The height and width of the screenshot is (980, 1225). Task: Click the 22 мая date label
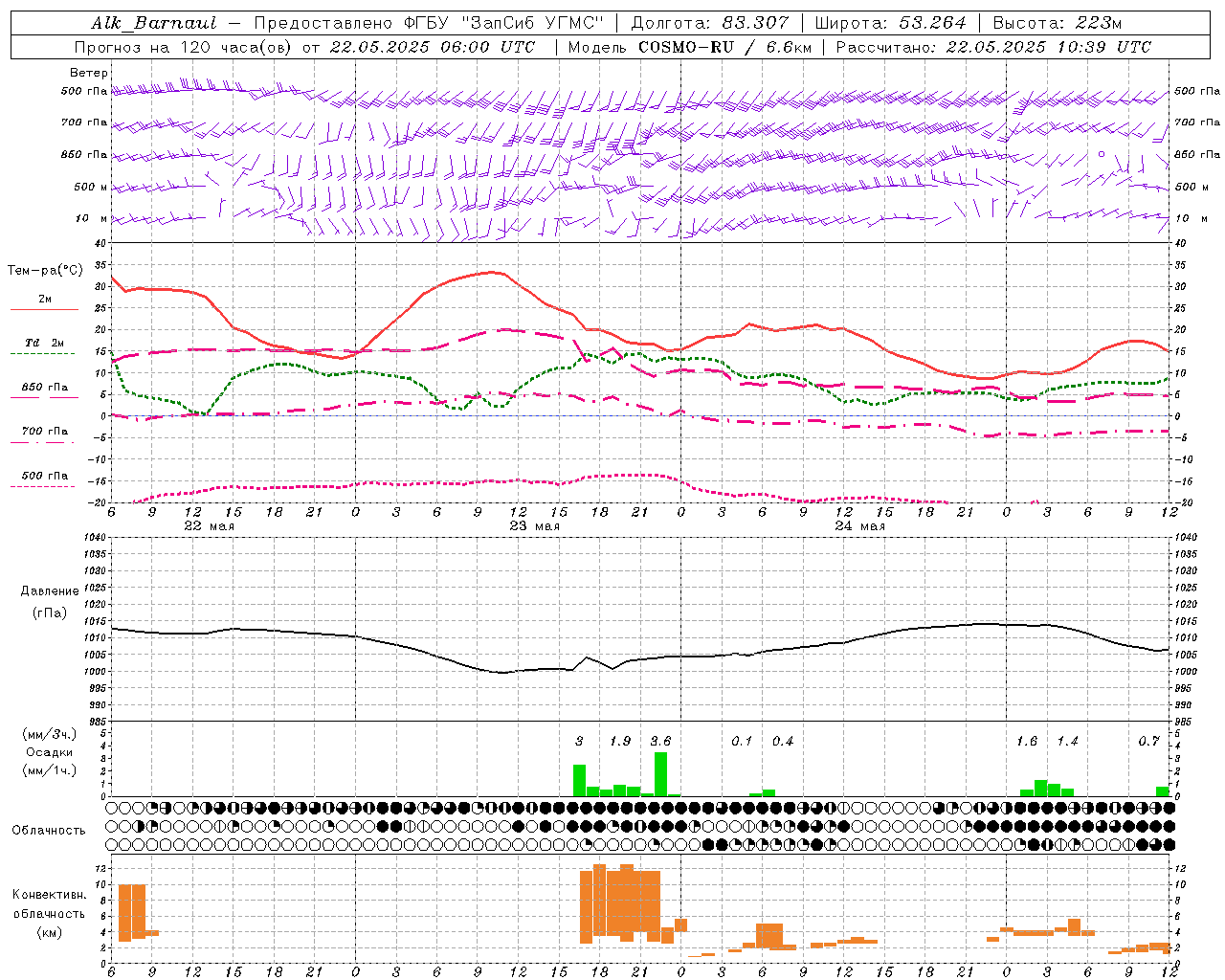pos(209,526)
